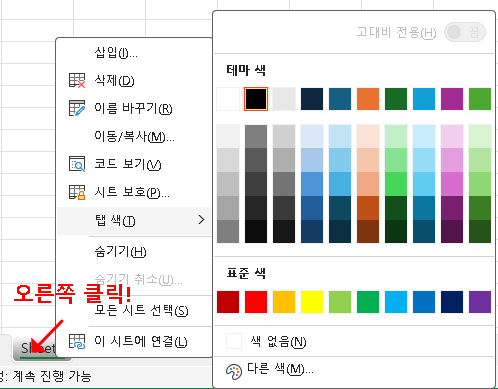Pick the dark navy standard color swatch
The height and width of the screenshot is (389, 498).
pyautogui.click(x=452, y=302)
